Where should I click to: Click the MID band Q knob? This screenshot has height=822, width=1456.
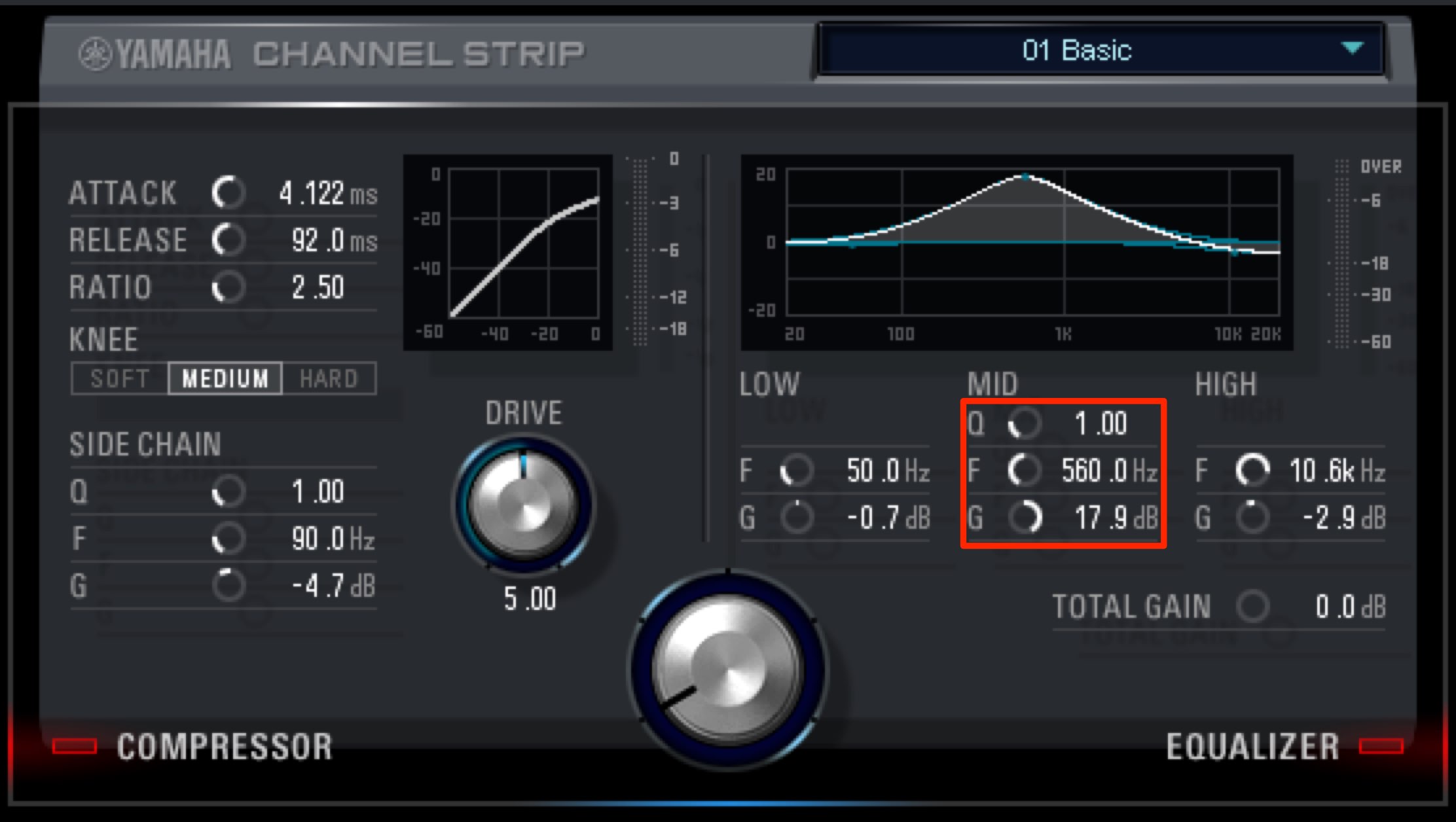[1025, 423]
